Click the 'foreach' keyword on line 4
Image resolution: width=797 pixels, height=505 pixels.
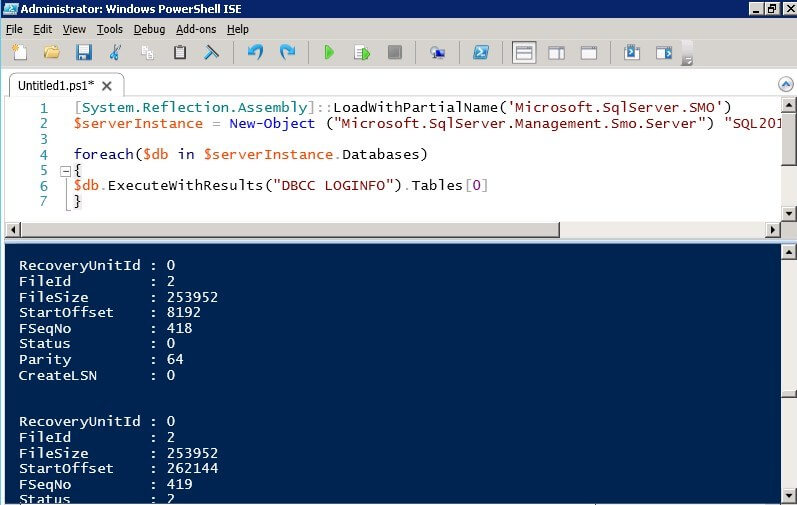[x=104, y=154]
